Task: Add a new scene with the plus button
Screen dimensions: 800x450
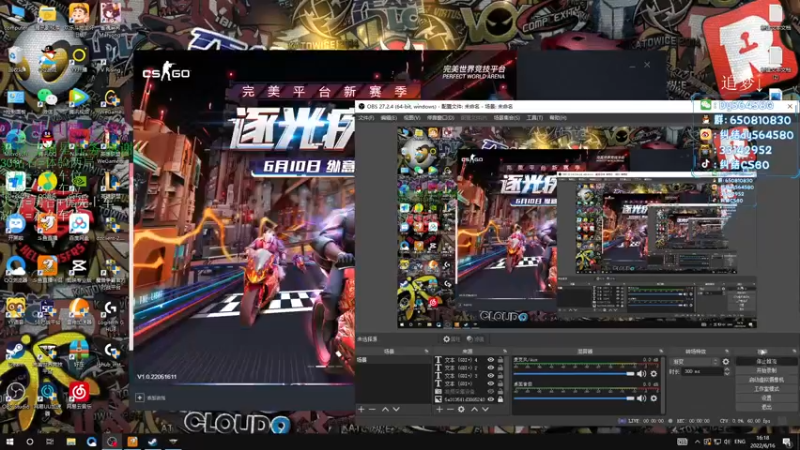Action: (361, 409)
